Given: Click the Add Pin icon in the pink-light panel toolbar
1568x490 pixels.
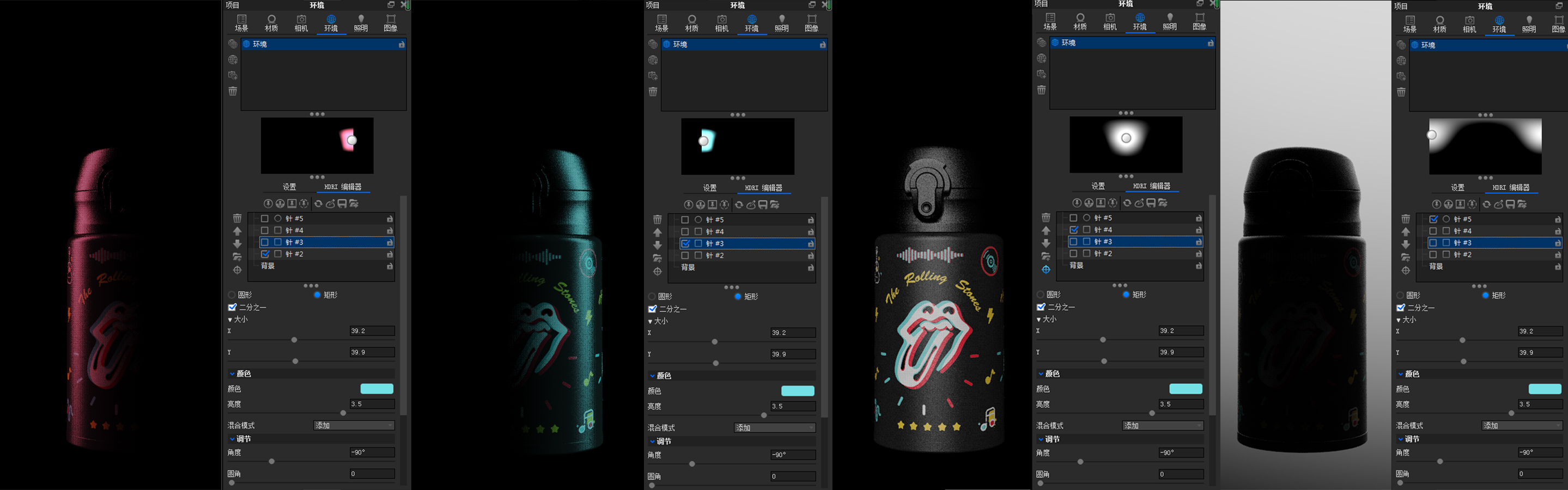Looking at the screenshot, I should (x=269, y=204).
